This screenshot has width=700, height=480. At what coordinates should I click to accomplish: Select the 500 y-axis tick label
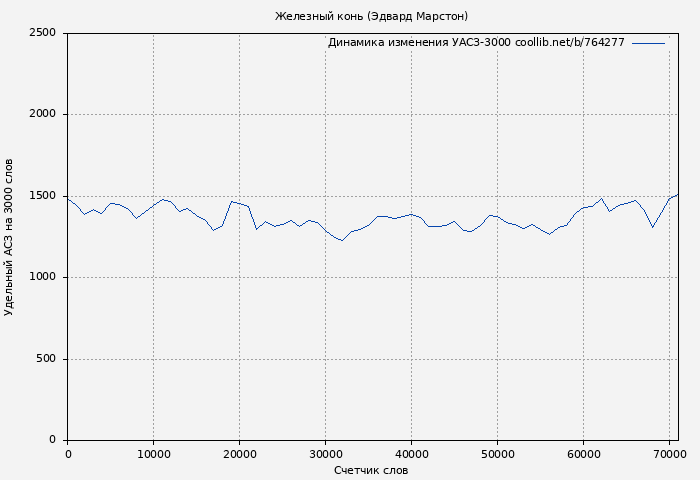pyautogui.click(x=46, y=359)
